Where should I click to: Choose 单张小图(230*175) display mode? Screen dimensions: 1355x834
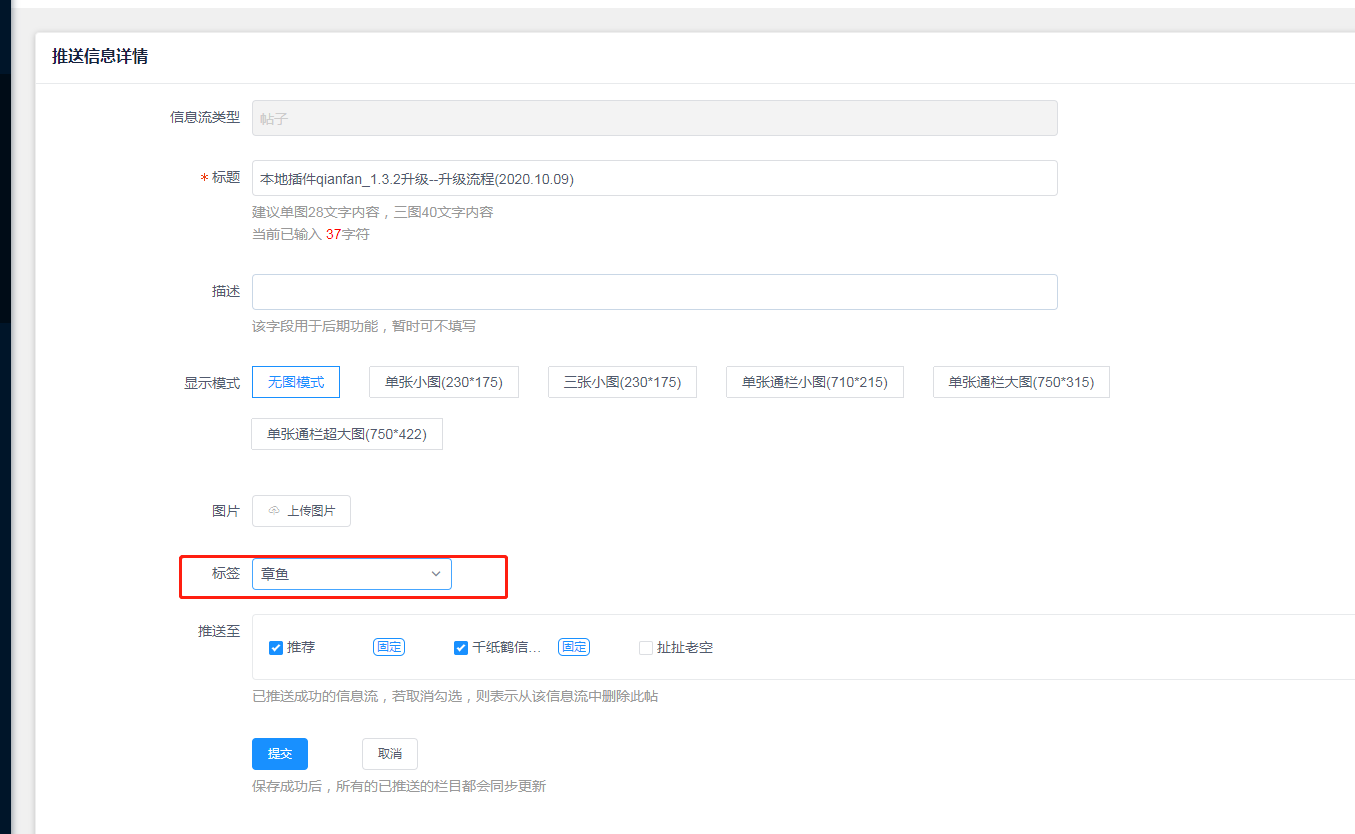(444, 382)
